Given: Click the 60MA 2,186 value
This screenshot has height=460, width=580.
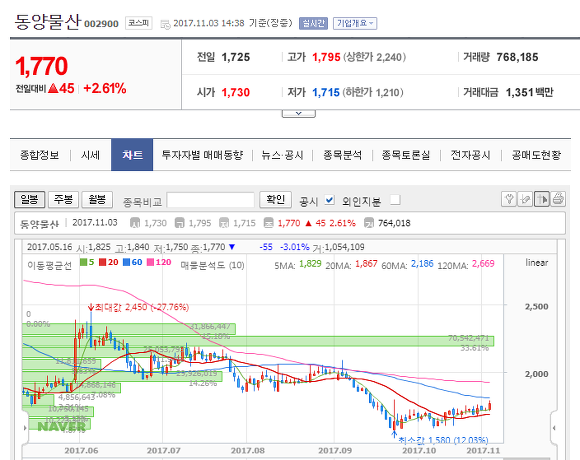Looking at the screenshot, I should pos(422,264).
